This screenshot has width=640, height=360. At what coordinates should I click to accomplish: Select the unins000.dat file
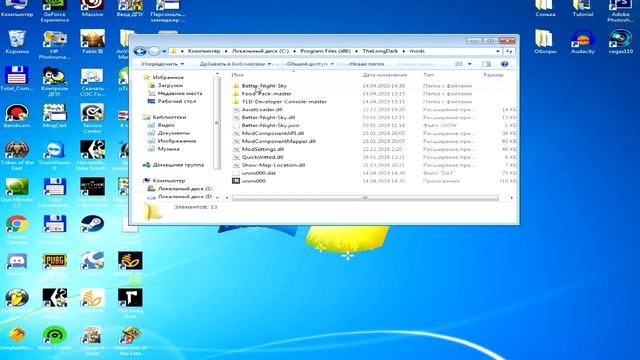[258, 173]
